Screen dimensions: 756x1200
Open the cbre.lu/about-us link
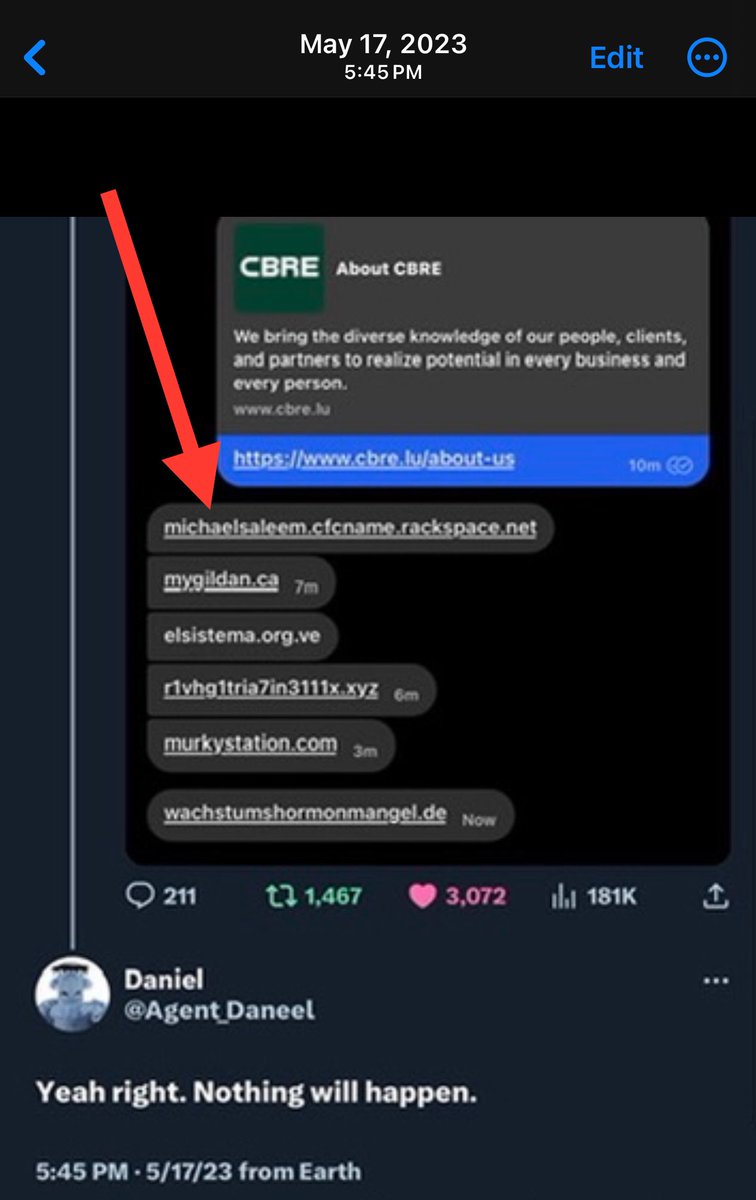pyautogui.click(x=374, y=459)
